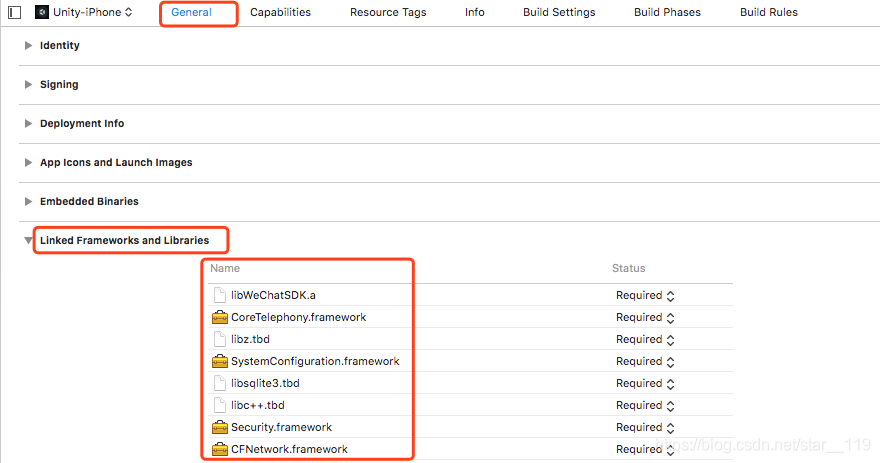880x463 pixels.
Task: Click the CFNetwork.framework toolbox icon
Action: tap(219, 449)
